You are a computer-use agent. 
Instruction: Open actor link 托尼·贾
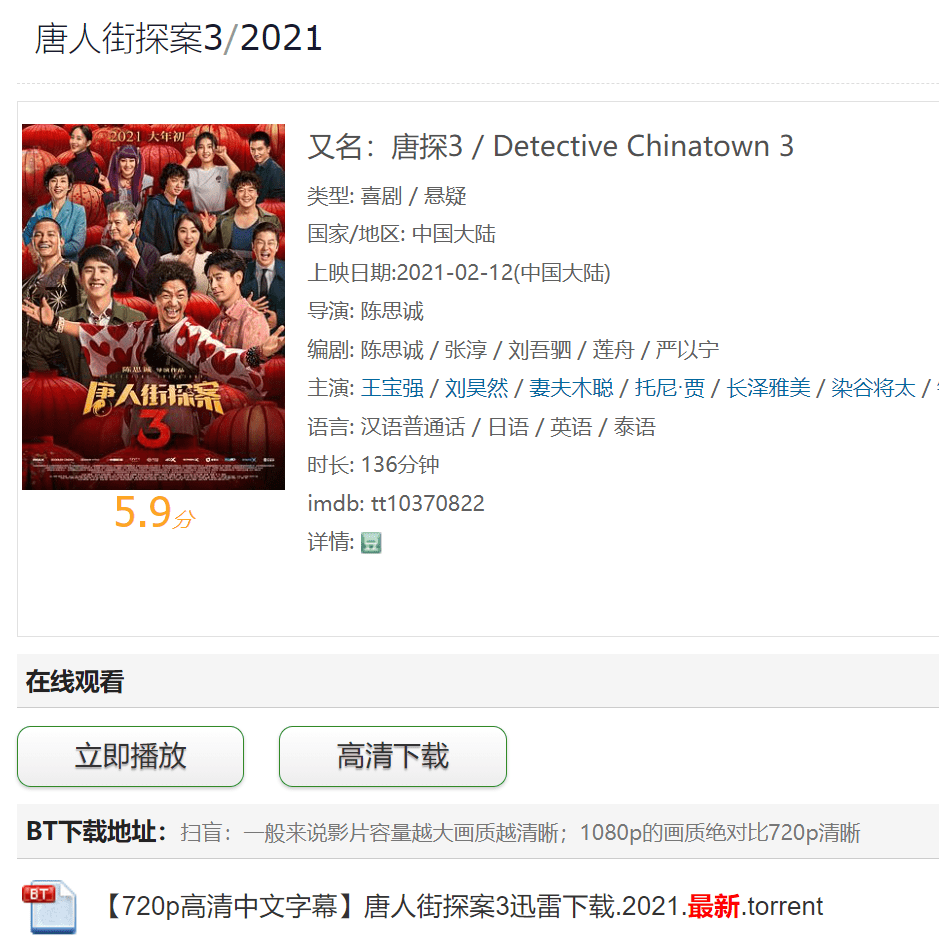[670, 388]
